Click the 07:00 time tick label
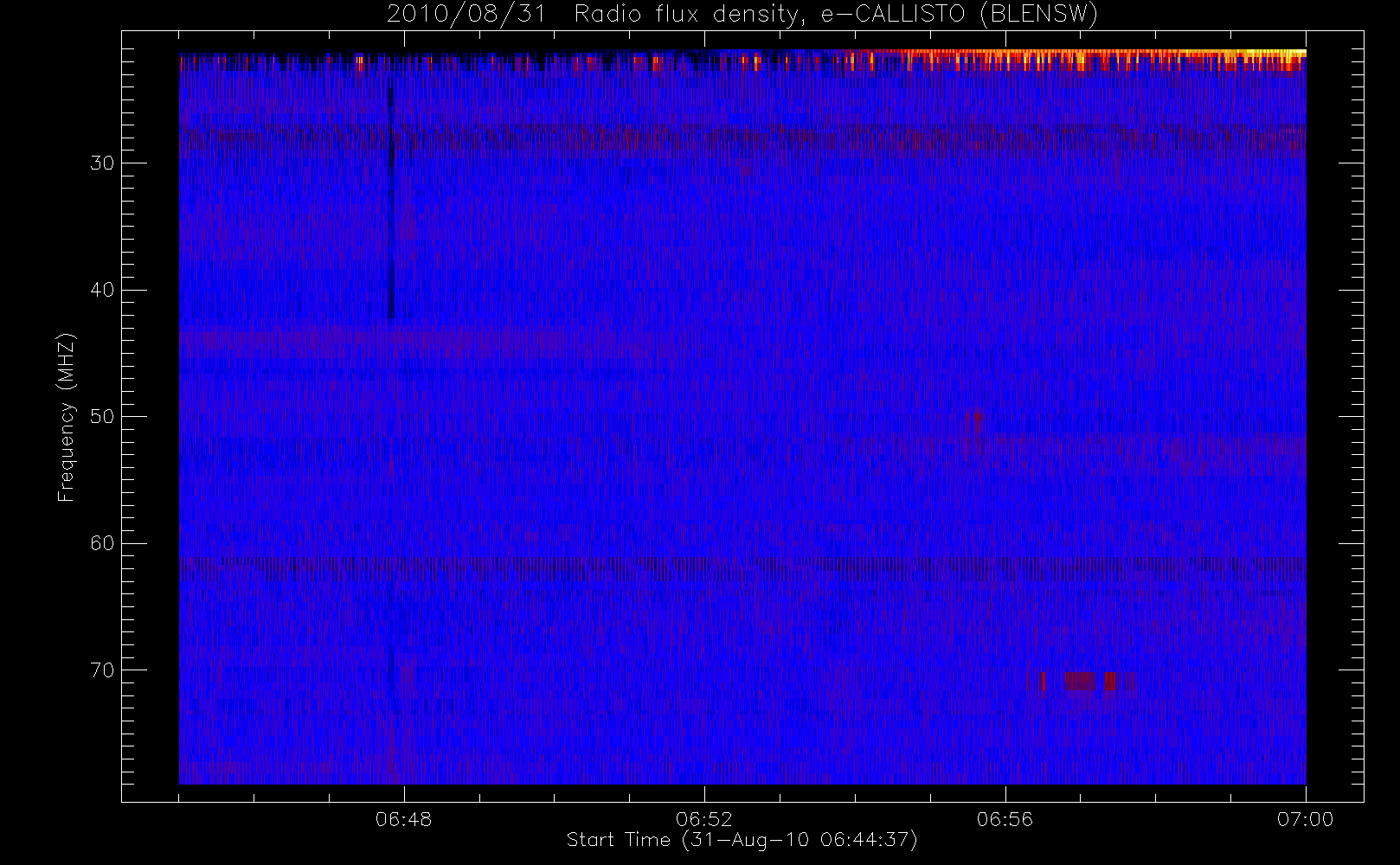This screenshot has height=865, width=1400. coord(1305,818)
